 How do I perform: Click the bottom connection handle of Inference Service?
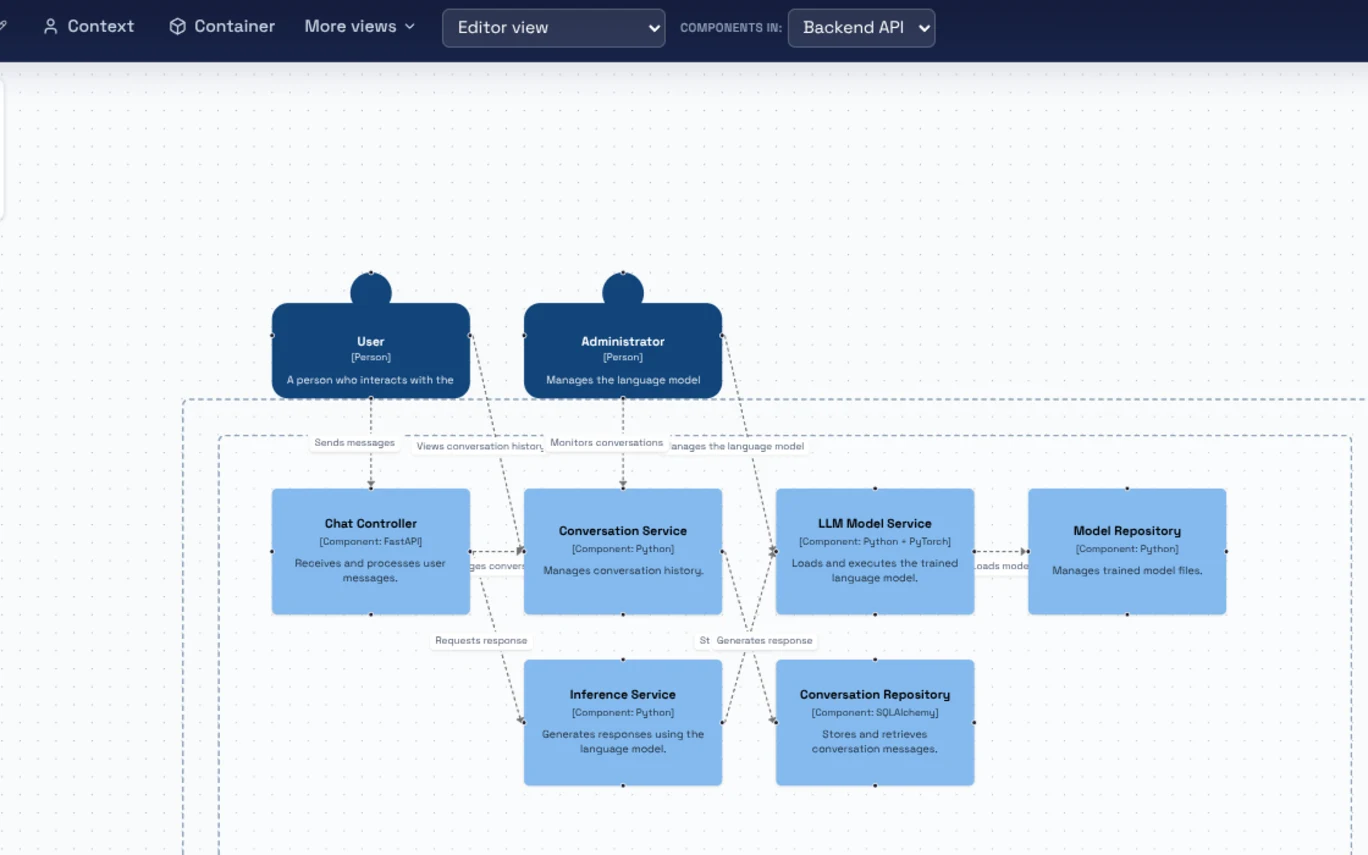pos(623,785)
